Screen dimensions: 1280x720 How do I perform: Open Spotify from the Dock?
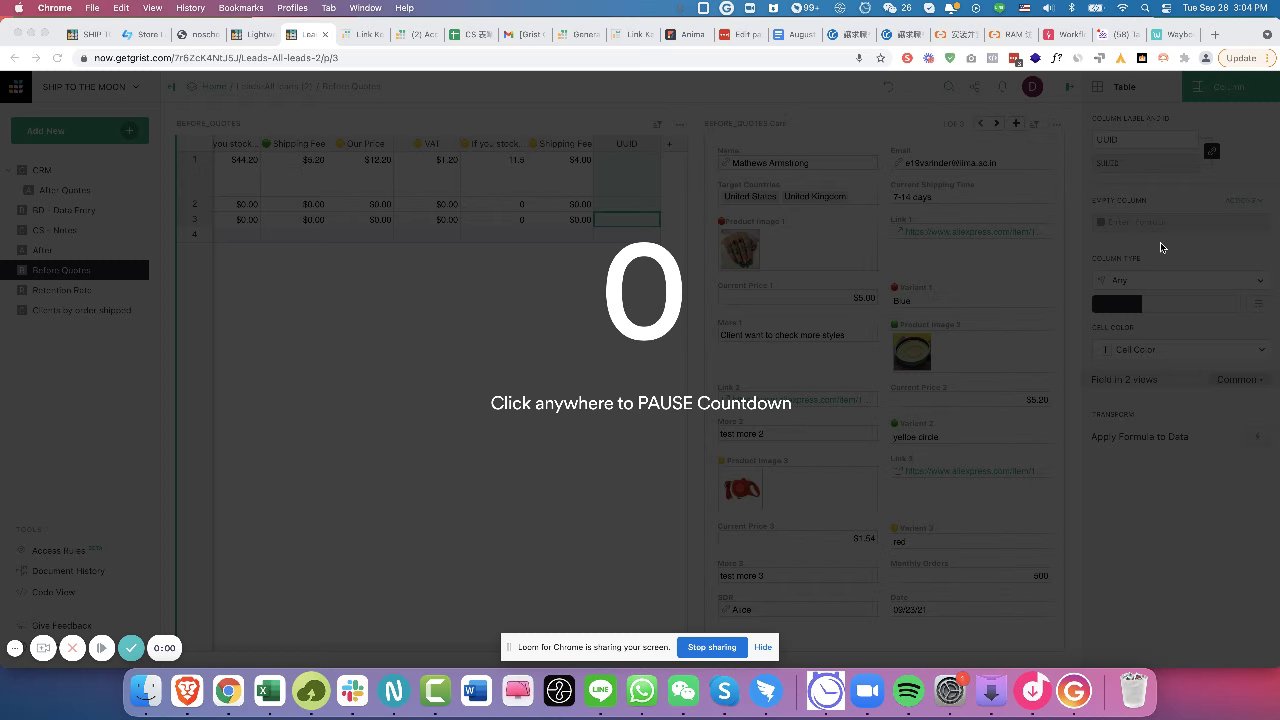(x=908, y=691)
